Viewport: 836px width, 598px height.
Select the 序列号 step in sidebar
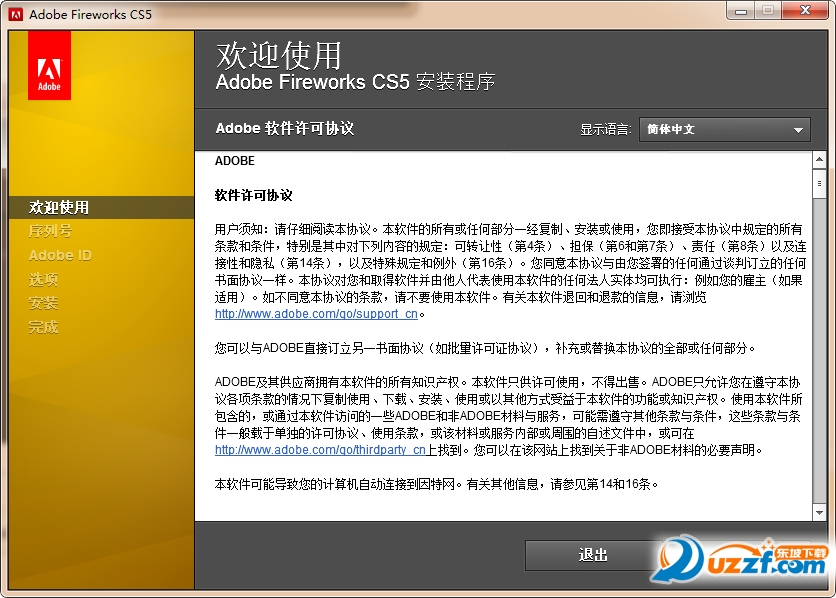coord(50,231)
